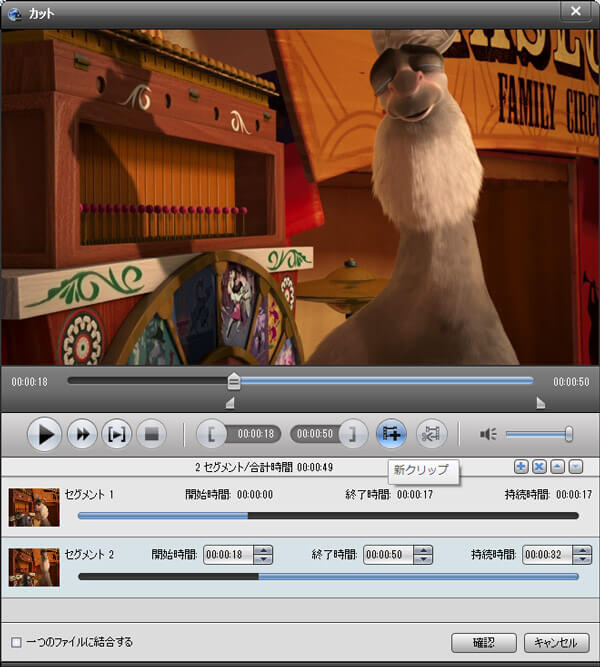Click the セグメント 2 label
The image size is (600, 667).
coord(89,554)
